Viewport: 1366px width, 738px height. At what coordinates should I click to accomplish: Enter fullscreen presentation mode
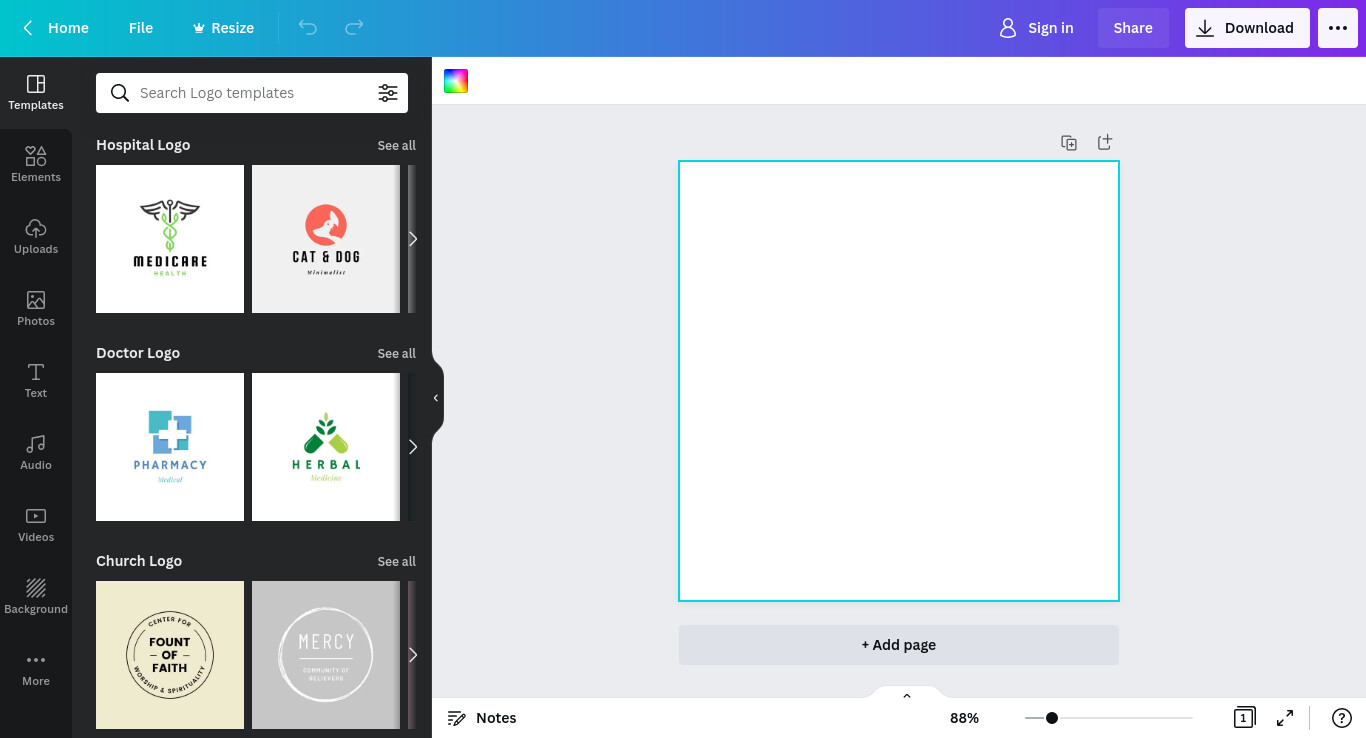coord(1285,718)
